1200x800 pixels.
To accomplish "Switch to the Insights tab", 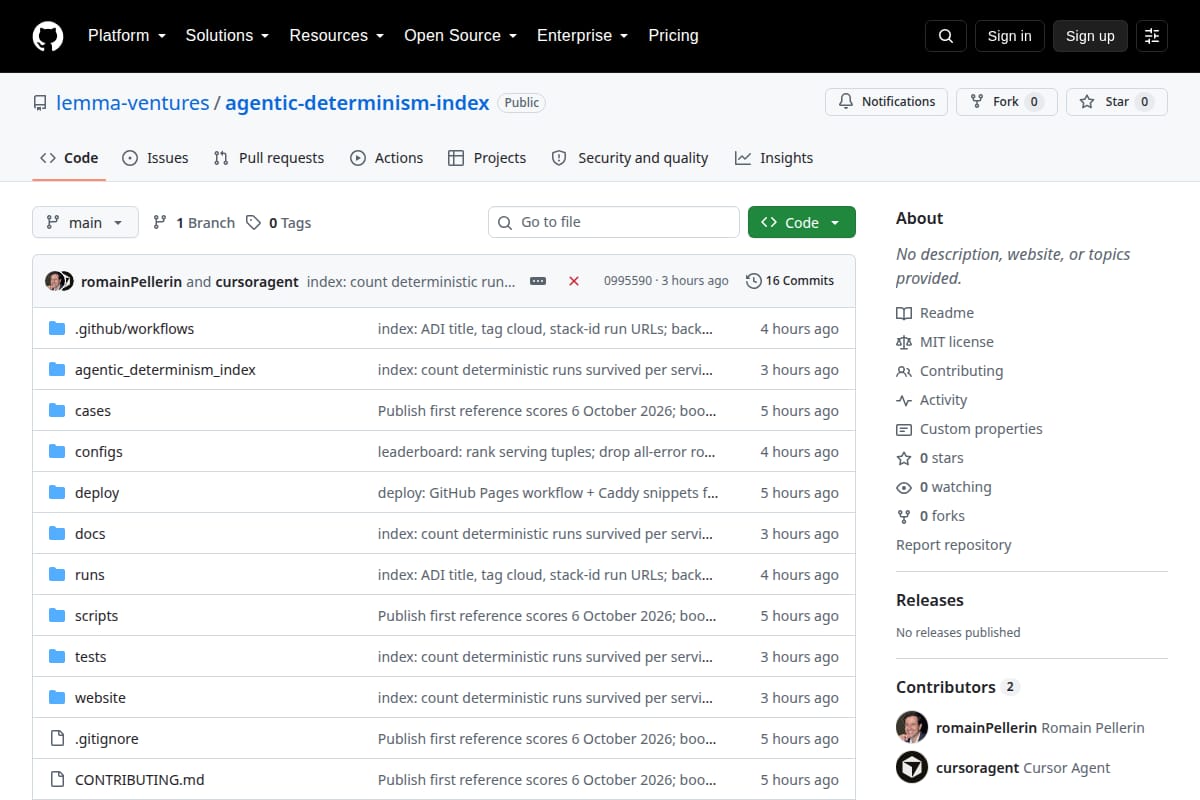I will tap(774, 158).
